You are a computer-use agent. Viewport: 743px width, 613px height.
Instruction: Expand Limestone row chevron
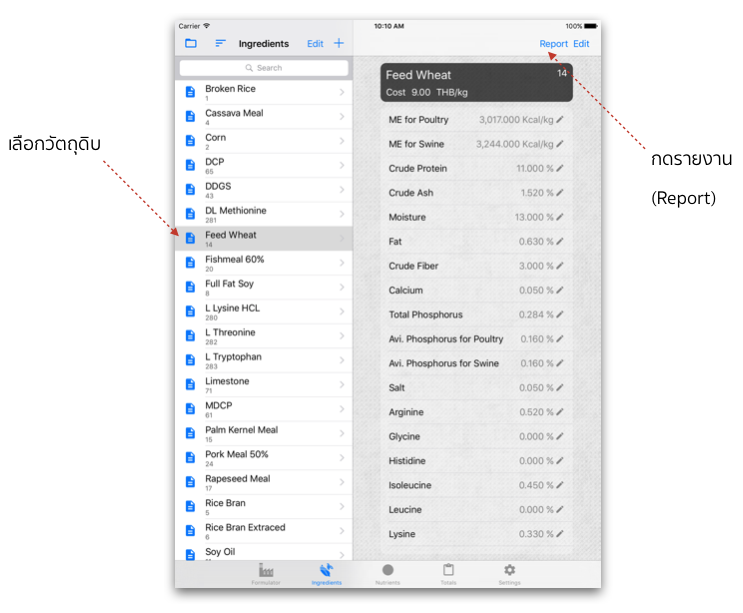coord(342,385)
